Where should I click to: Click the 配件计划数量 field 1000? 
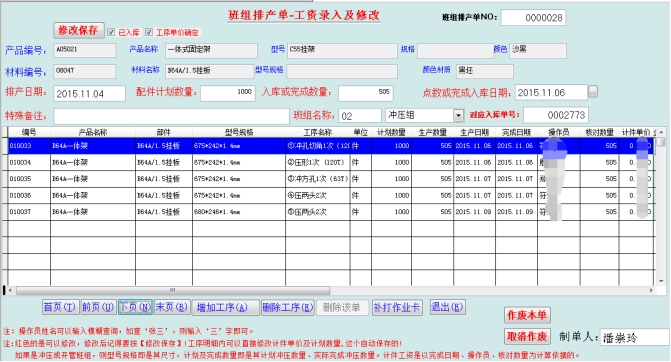click(228, 93)
